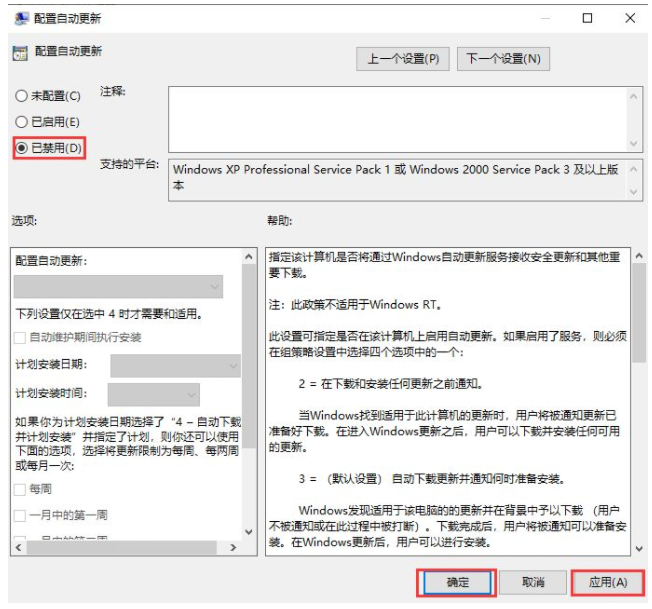Tick the 一月中的第一周 checkbox
This screenshot has height=609, width=652.
point(21,515)
